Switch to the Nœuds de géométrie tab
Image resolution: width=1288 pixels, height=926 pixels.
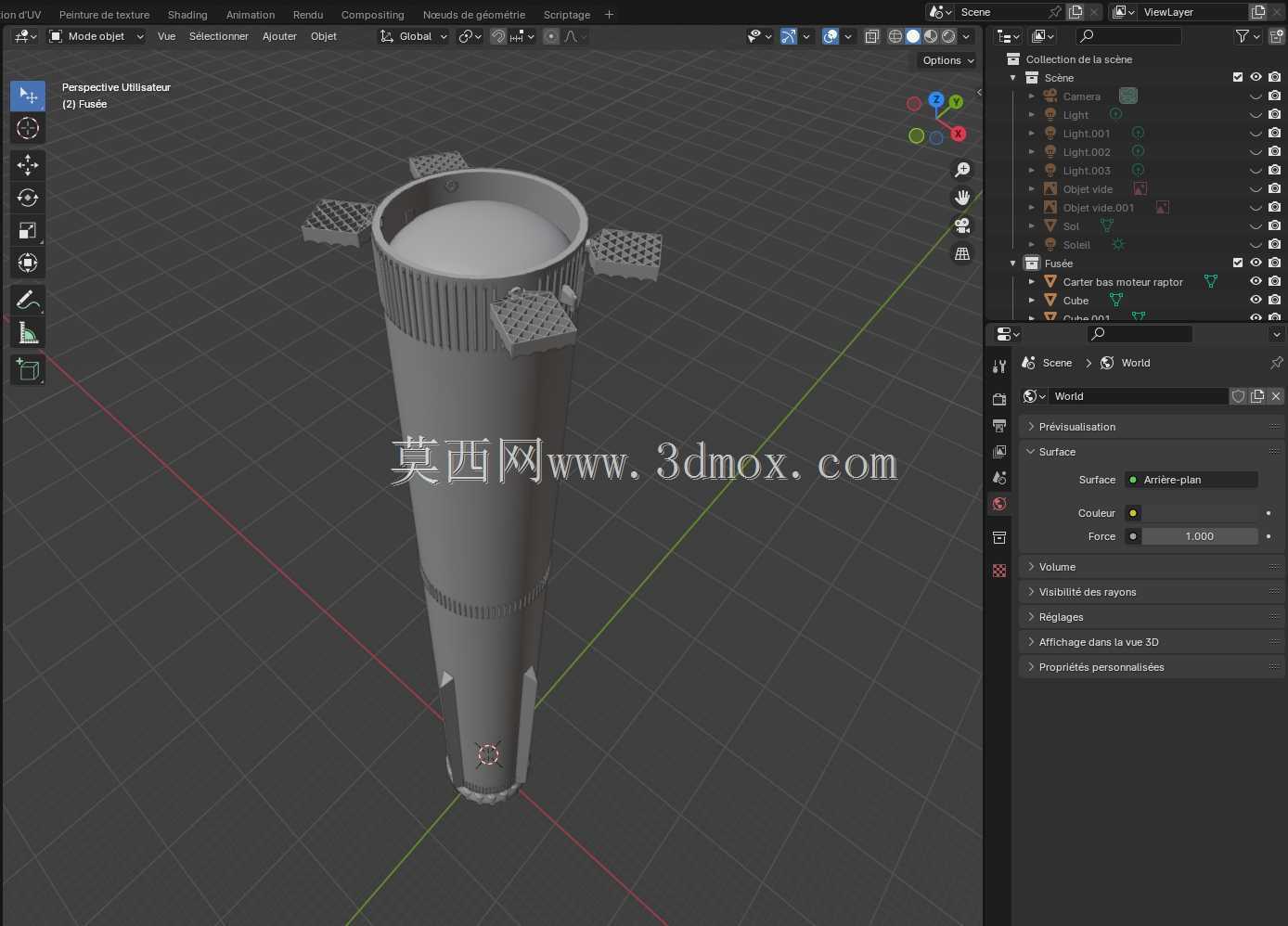pyautogui.click(x=474, y=15)
